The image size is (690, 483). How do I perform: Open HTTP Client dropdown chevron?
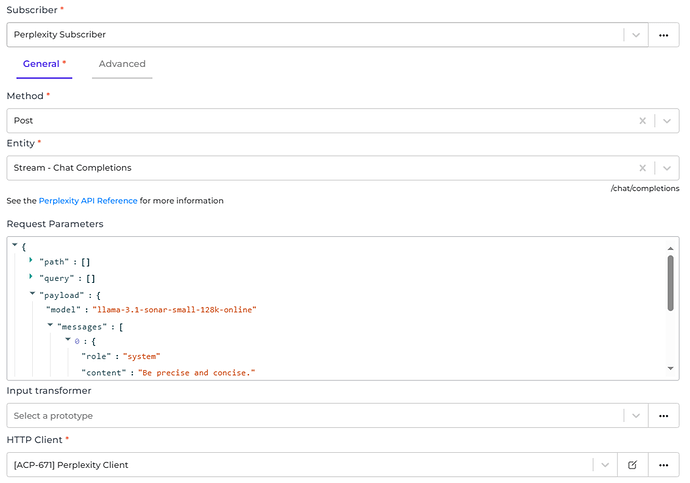click(x=605, y=465)
